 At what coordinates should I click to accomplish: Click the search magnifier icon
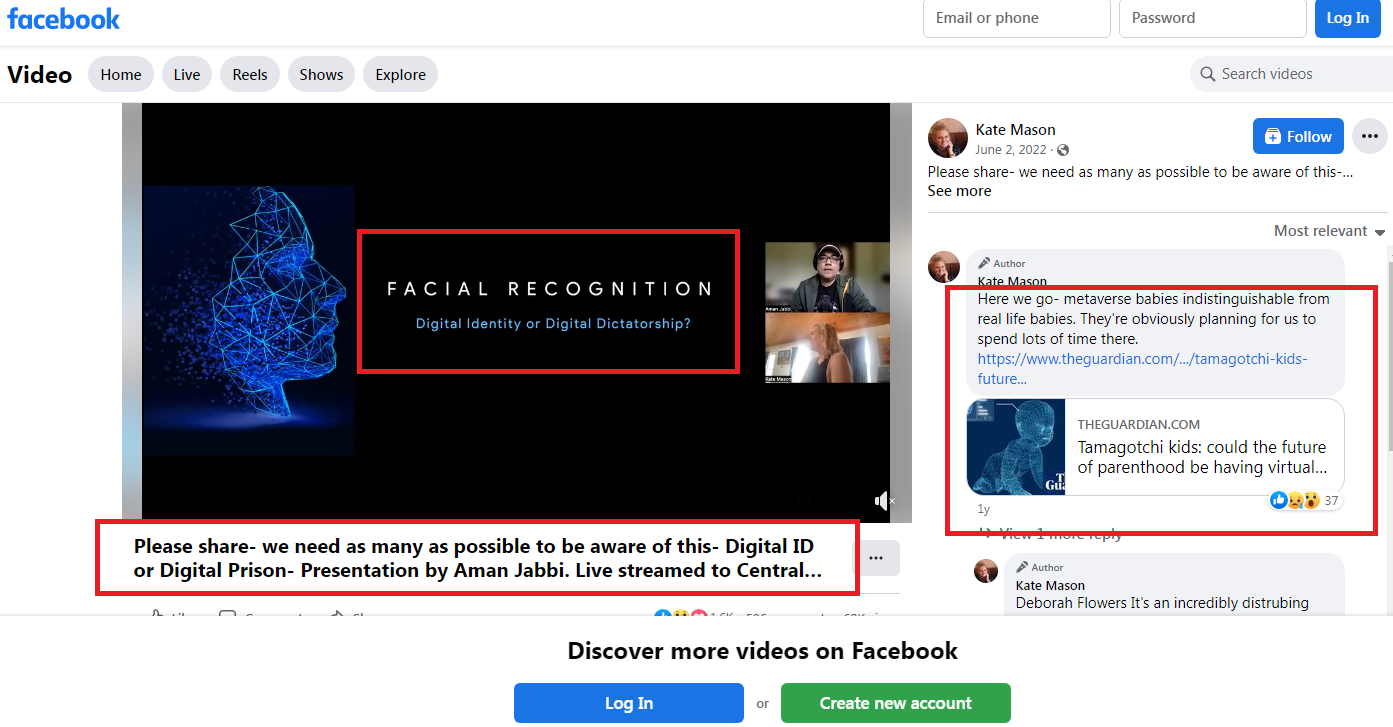(1207, 74)
